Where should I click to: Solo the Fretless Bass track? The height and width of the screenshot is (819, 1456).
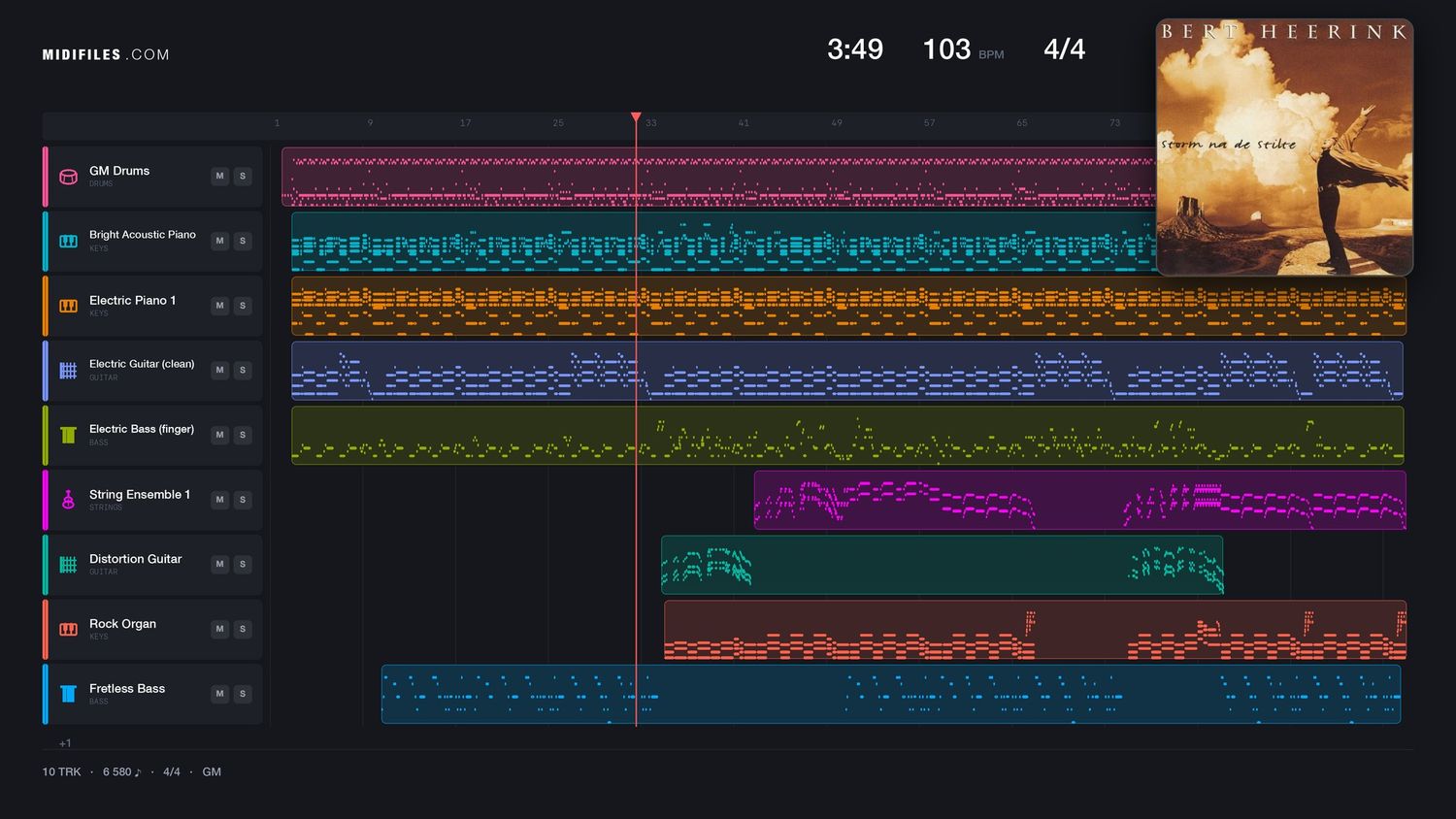click(243, 694)
